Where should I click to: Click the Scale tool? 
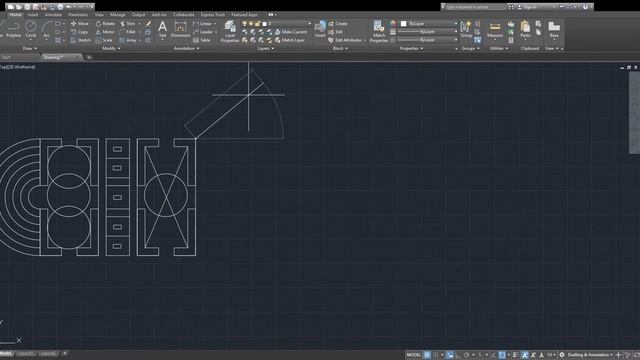(104, 40)
